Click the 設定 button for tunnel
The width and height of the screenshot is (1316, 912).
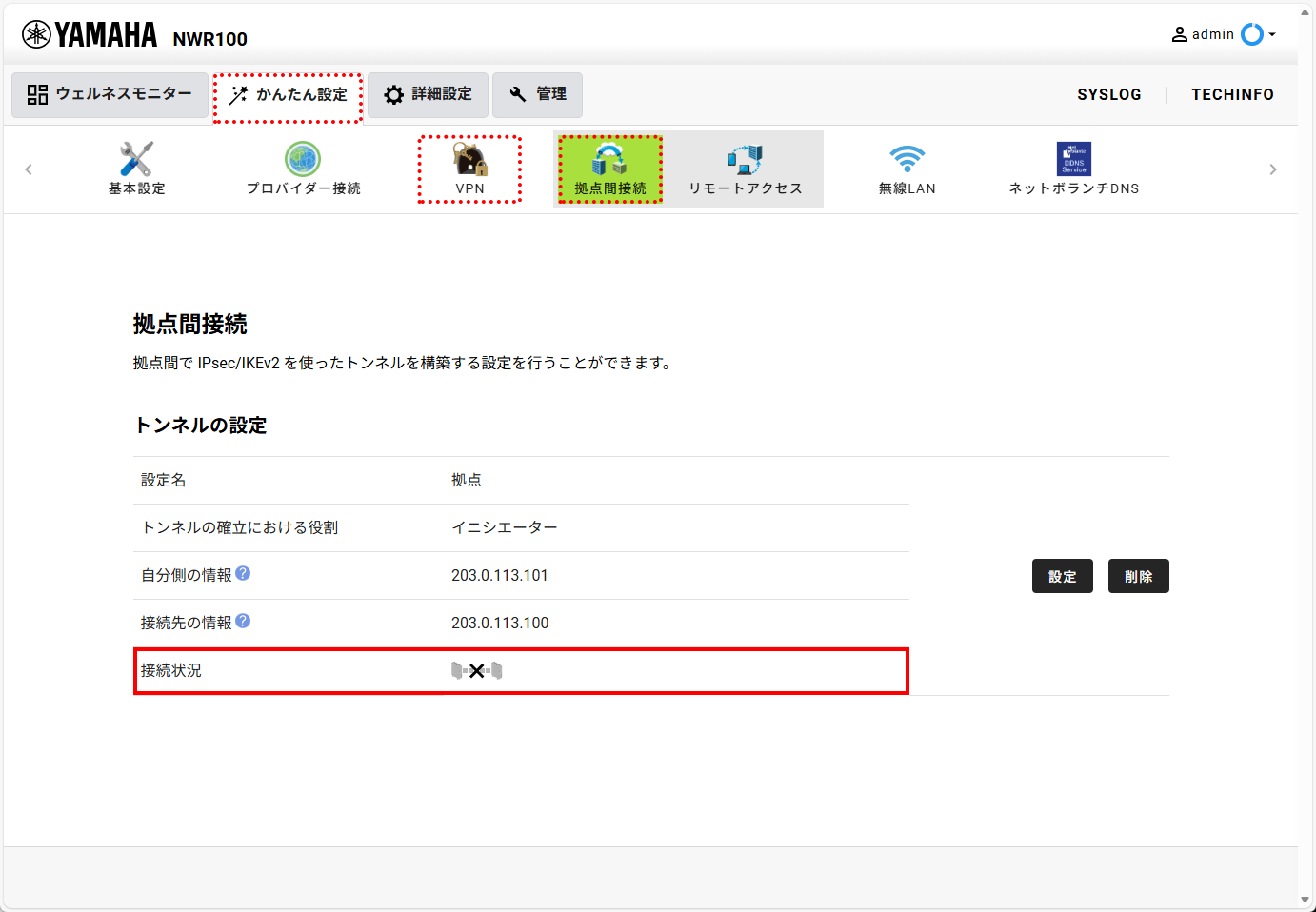click(x=1063, y=576)
